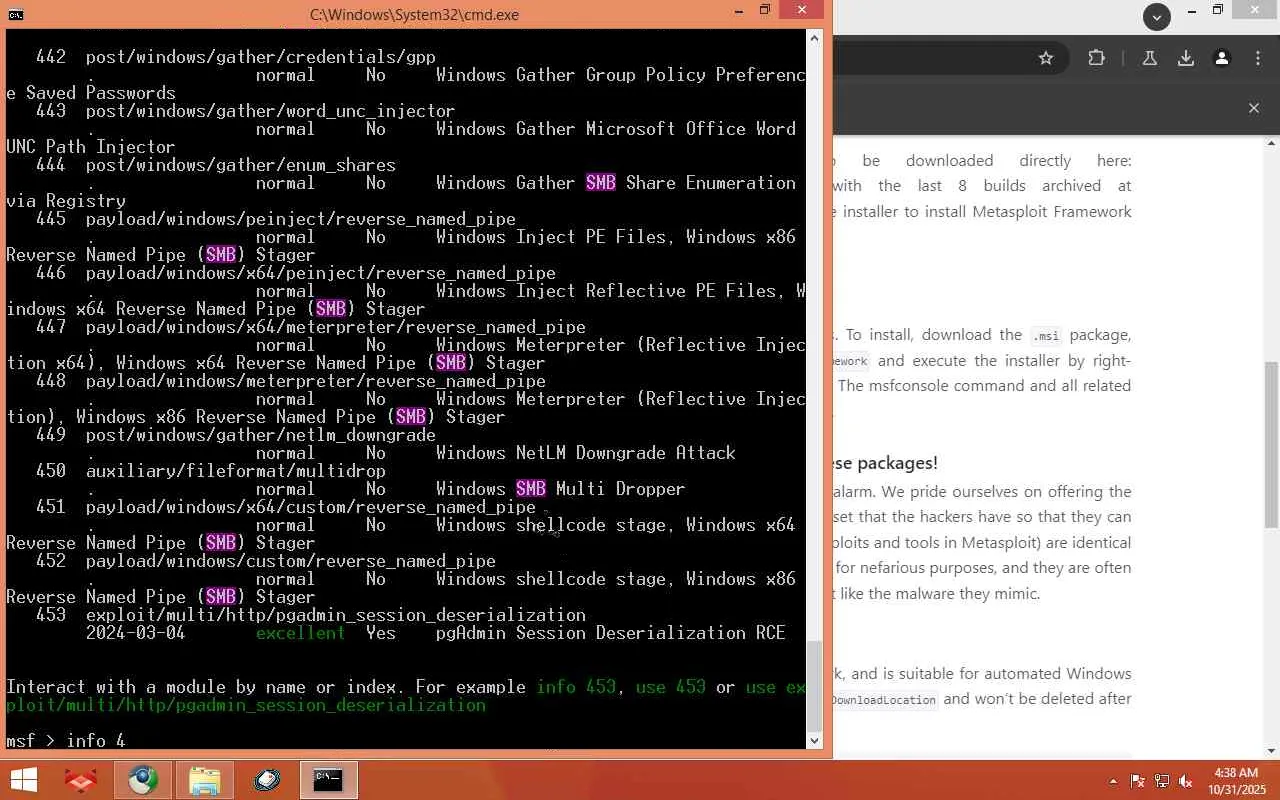The height and width of the screenshot is (800, 1280).
Task: Click the muted volume tray icon
Action: (x=1186, y=781)
